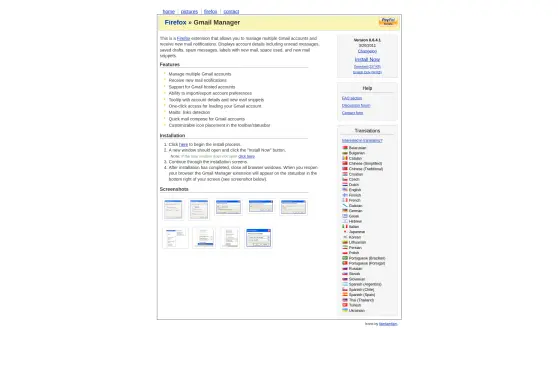
Task: Click the Lithuanian flag icon
Action: pos(345,242)
